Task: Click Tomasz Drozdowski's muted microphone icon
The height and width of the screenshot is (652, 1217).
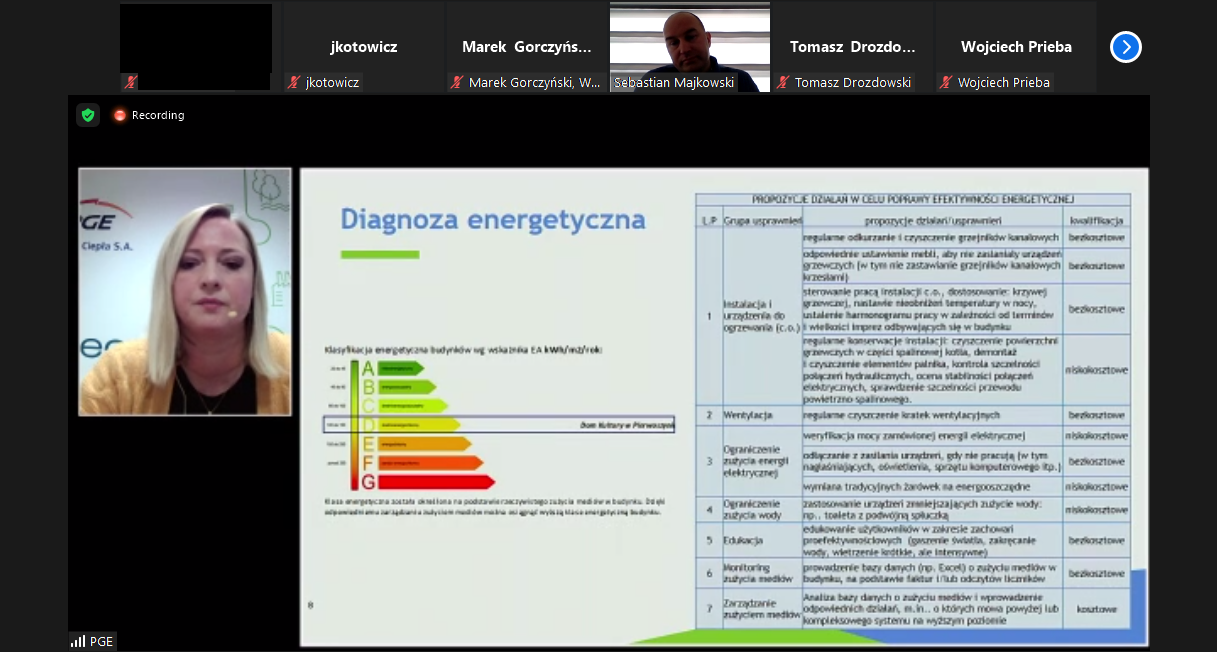Action: [x=783, y=83]
